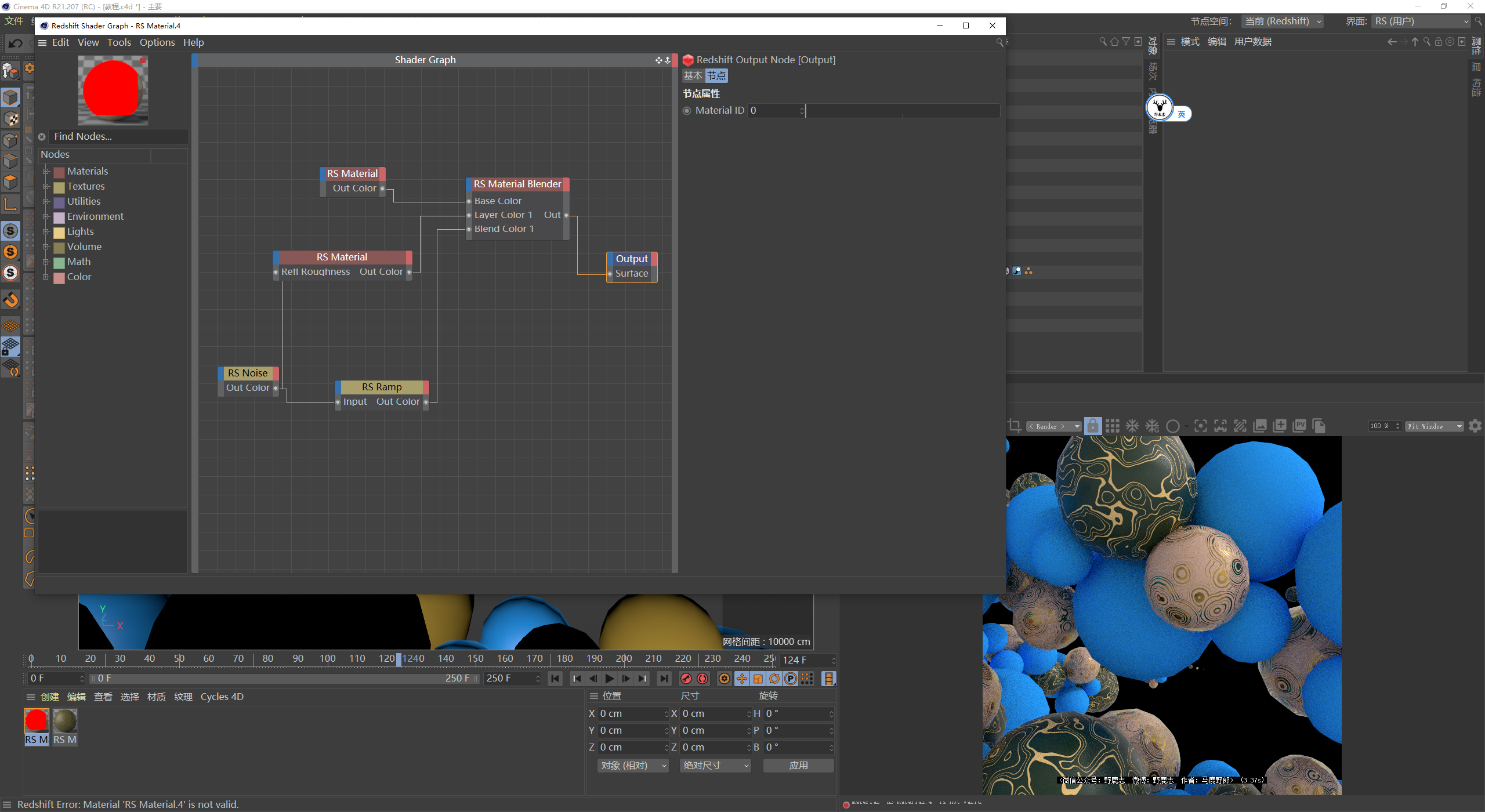Switch to Polygons mode icon
The image size is (1485, 812).
pyautogui.click(x=10, y=182)
